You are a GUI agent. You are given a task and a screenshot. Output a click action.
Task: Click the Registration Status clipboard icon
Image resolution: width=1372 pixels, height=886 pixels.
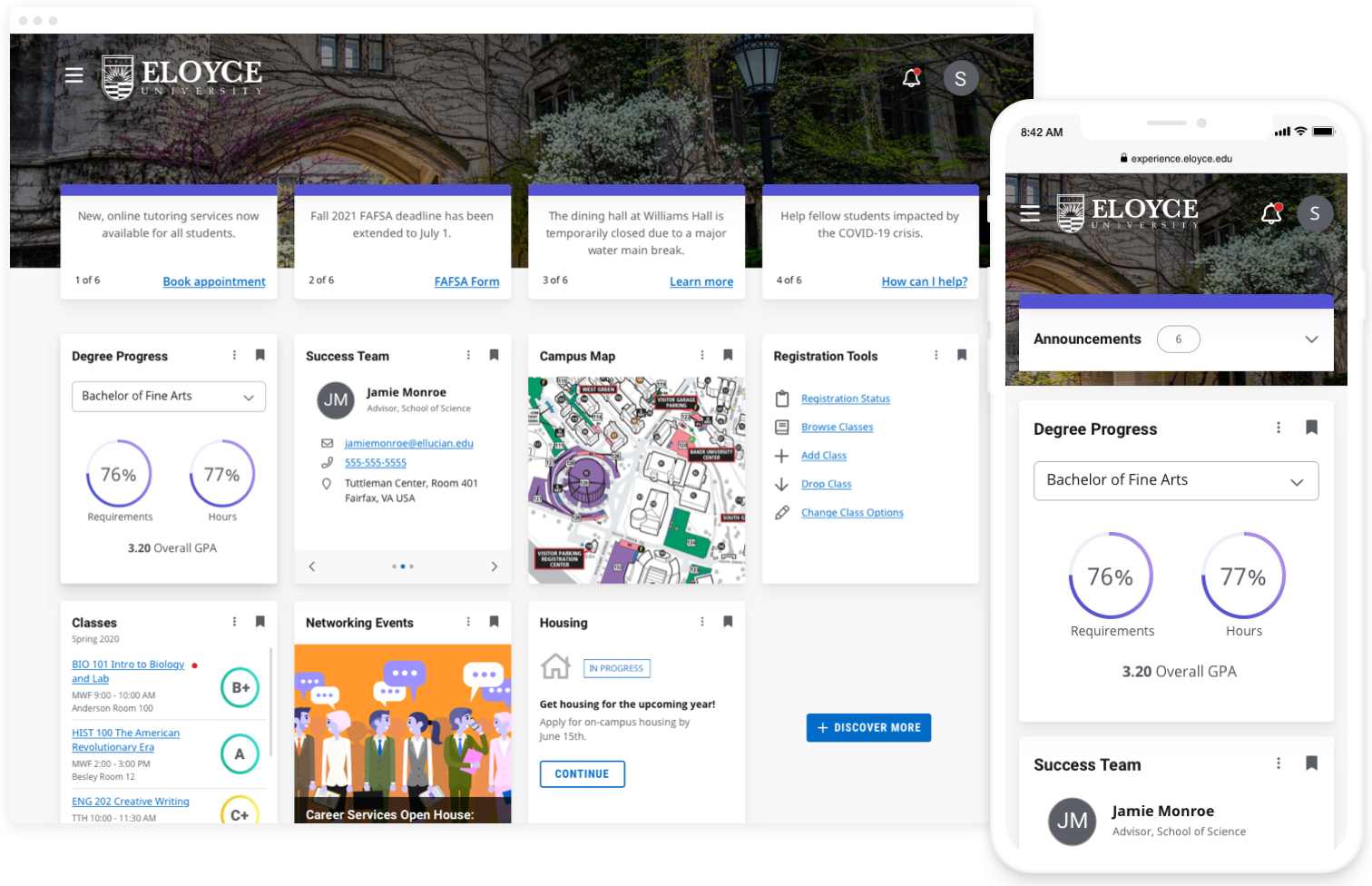(x=782, y=399)
